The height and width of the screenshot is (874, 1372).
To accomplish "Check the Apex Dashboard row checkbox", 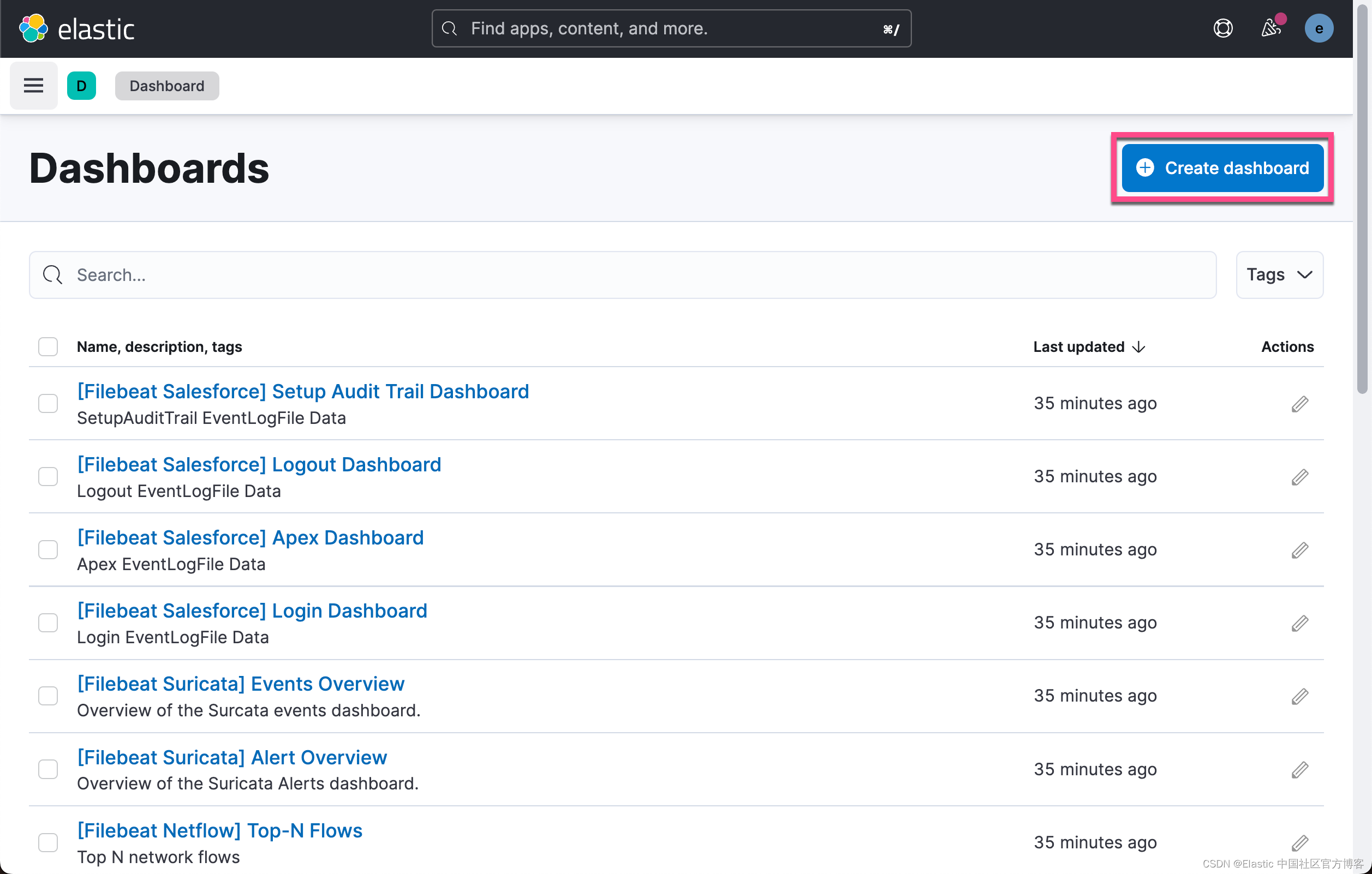I will (x=48, y=550).
